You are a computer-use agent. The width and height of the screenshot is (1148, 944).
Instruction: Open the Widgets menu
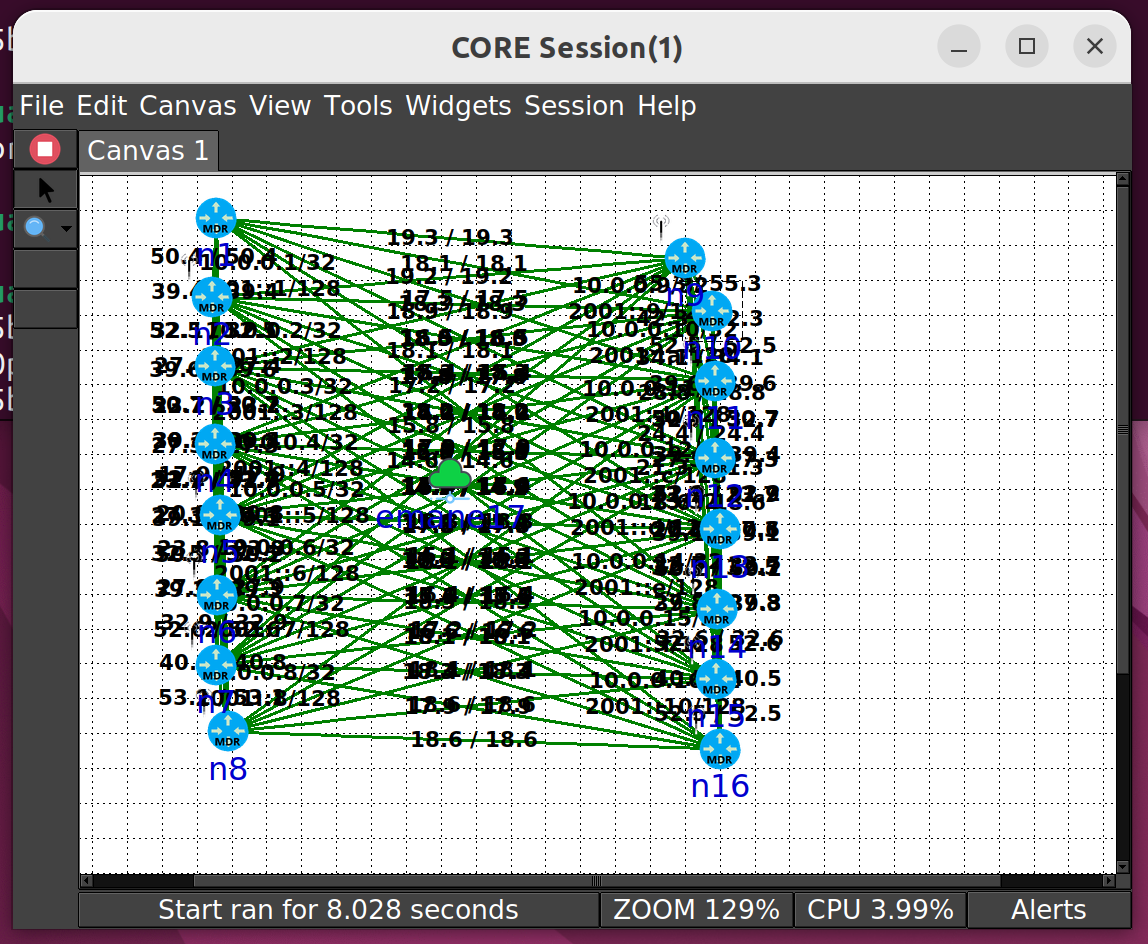(457, 105)
